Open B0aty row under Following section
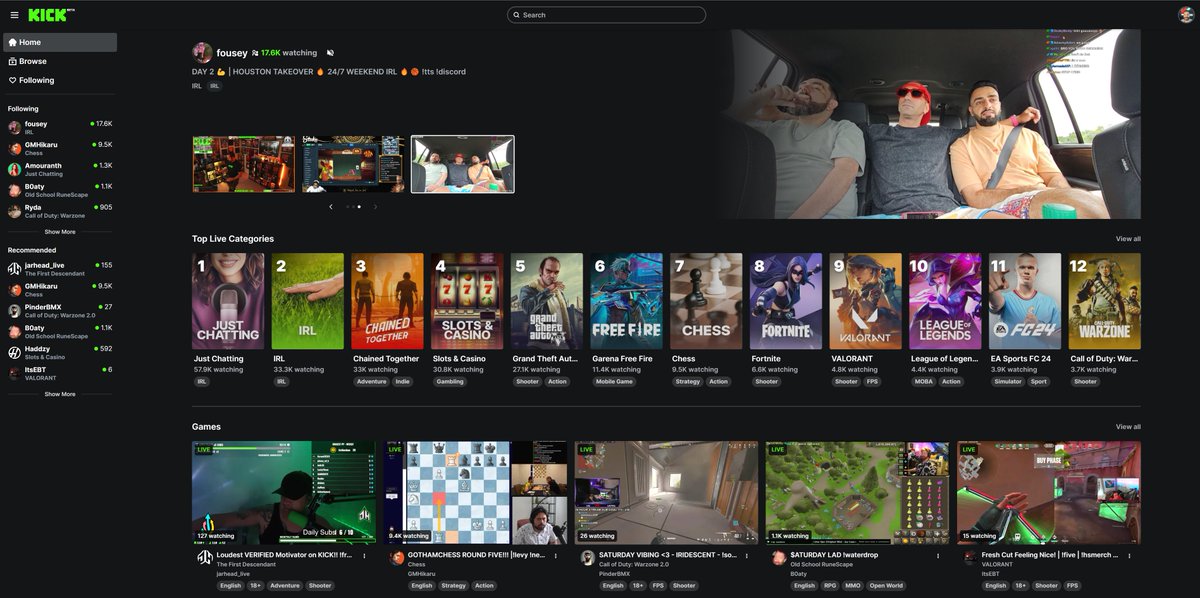This screenshot has width=1200, height=598. click(60, 190)
